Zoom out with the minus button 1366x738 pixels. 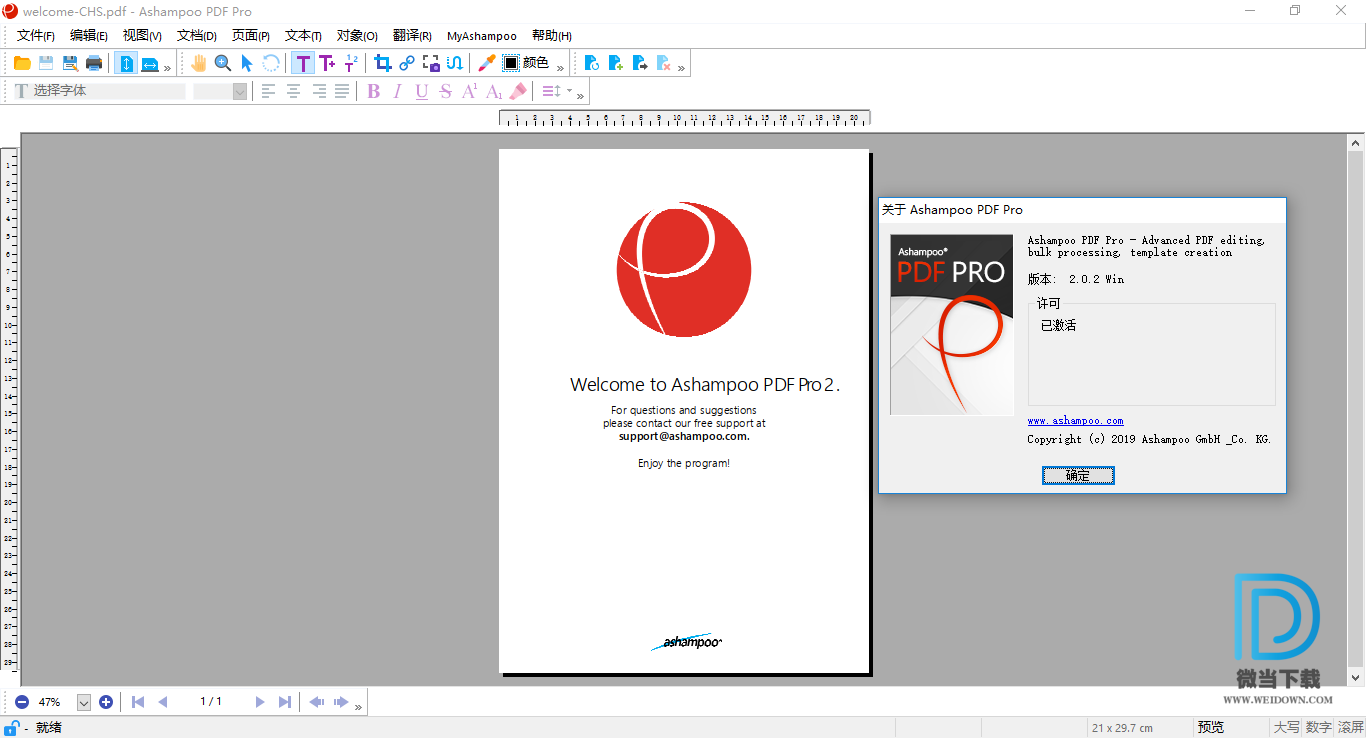22,702
